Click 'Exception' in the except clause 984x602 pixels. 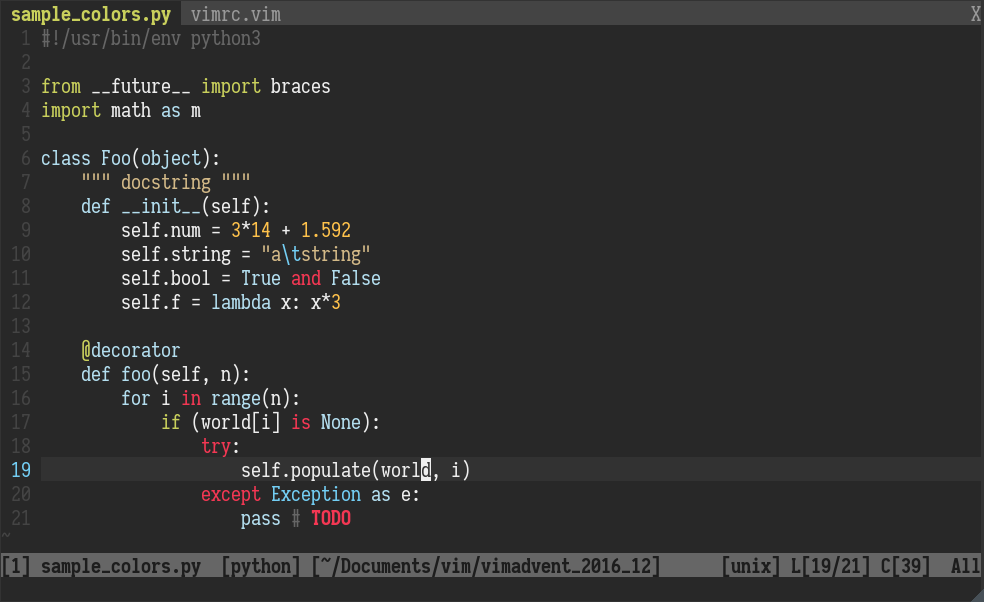(316, 494)
